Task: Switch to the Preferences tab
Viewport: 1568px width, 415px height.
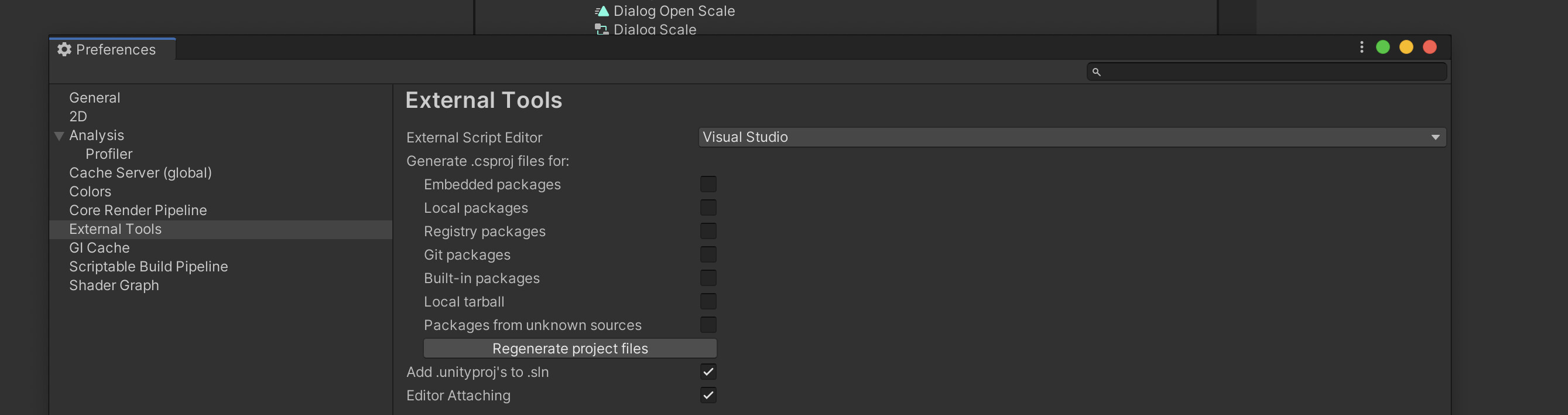Action: coord(112,49)
